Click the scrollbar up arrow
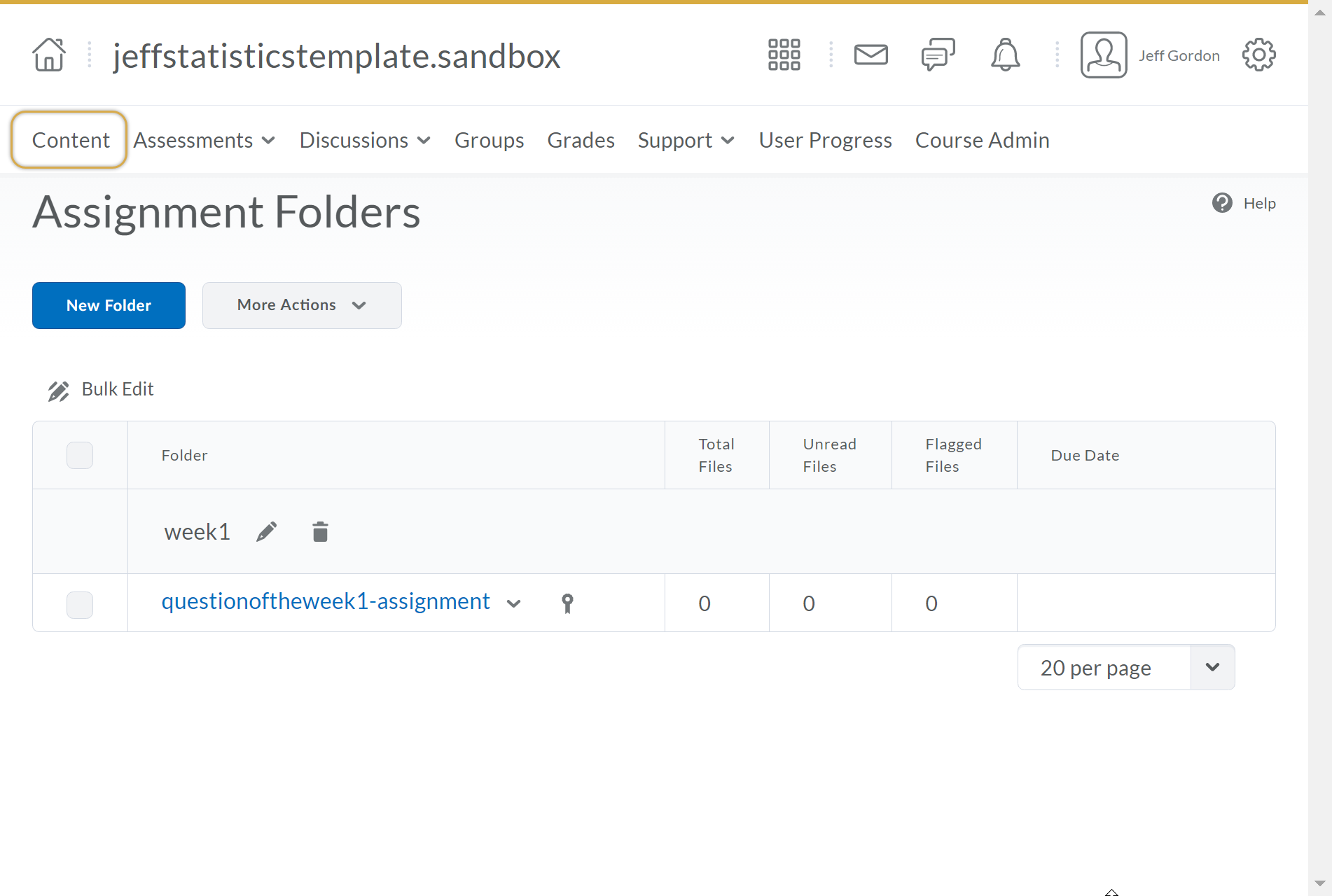The width and height of the screenshot is (1332, 896). click(x=1319, y=13)
